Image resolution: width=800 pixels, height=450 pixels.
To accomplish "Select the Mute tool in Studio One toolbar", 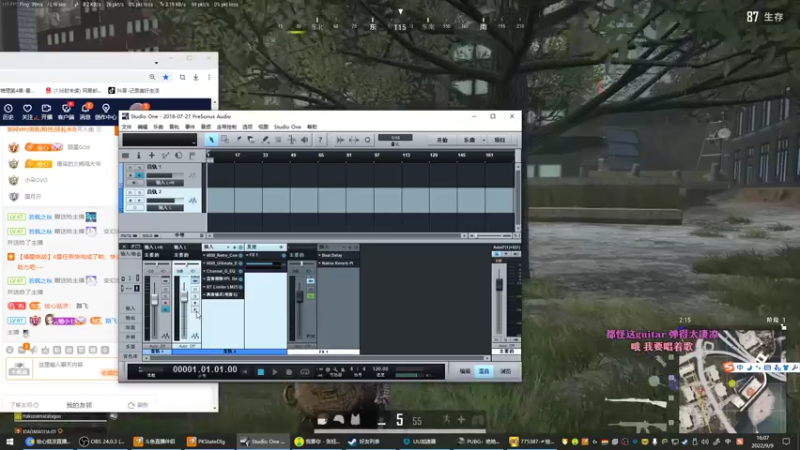I will tap(278, 140).
